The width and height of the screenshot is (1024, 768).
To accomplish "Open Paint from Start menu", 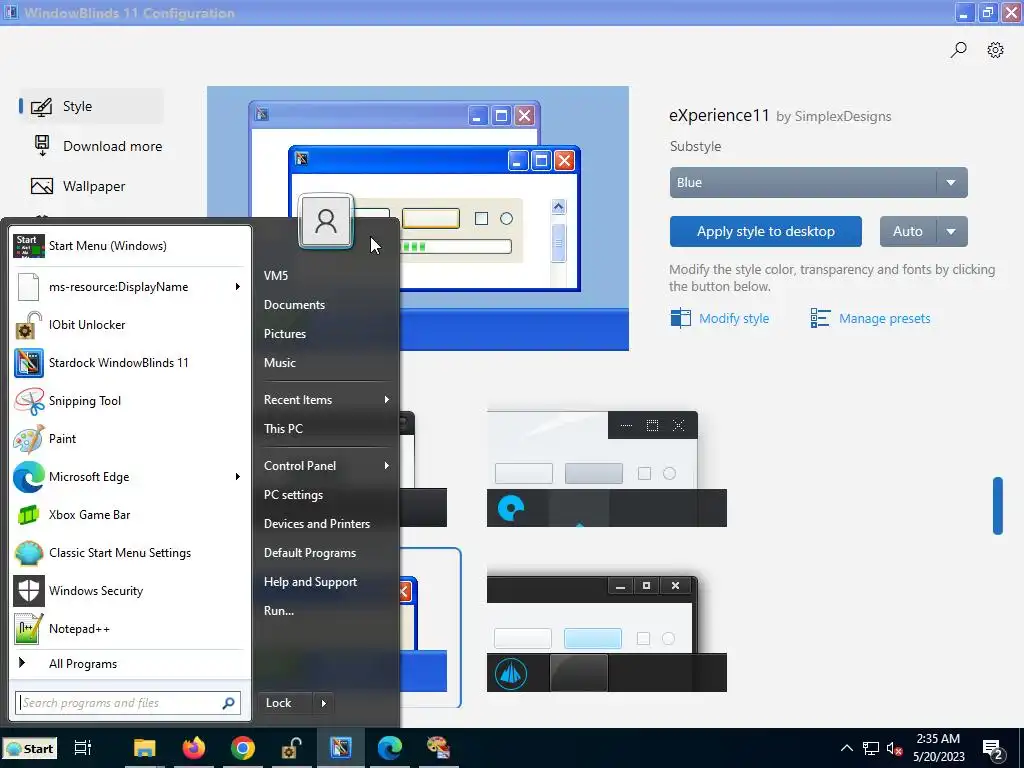I will (x=129, y=438).
